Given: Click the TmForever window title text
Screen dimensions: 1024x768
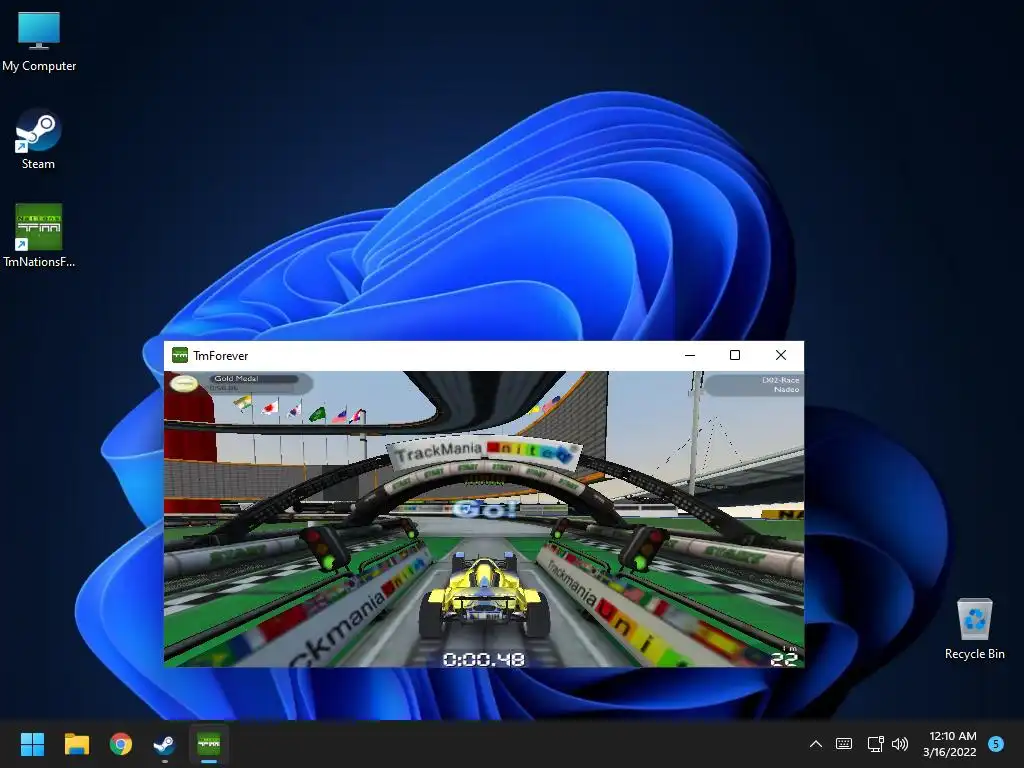Looking at the screenshot, I should (221, 356).
